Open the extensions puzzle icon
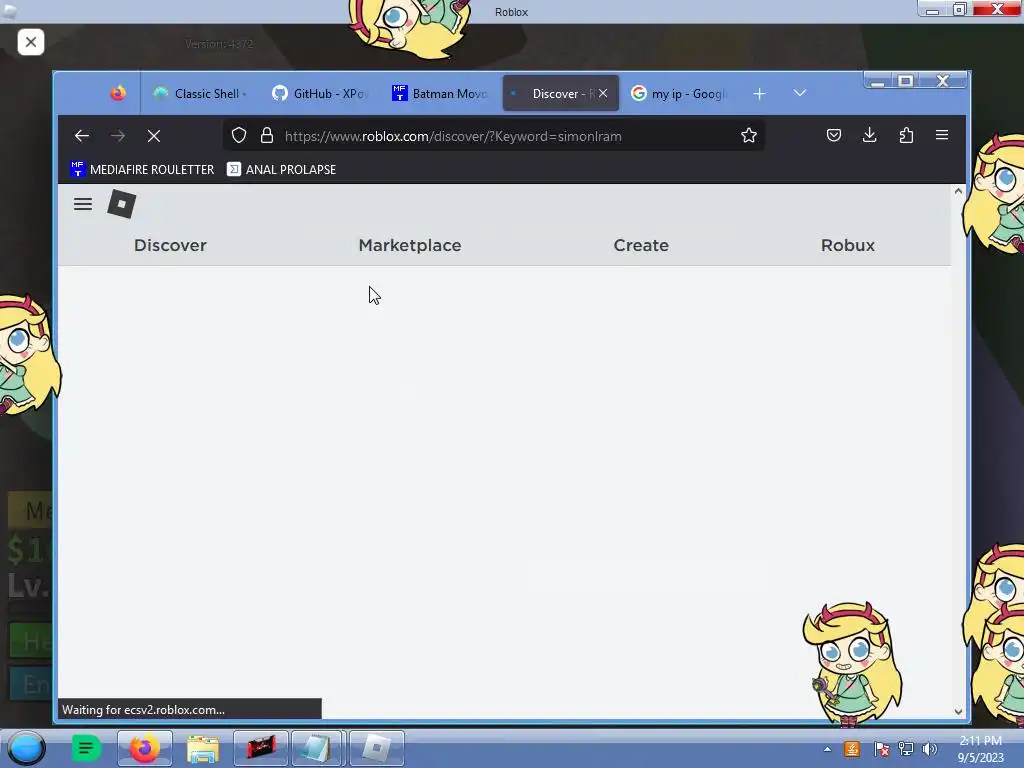 coord(906,135)
